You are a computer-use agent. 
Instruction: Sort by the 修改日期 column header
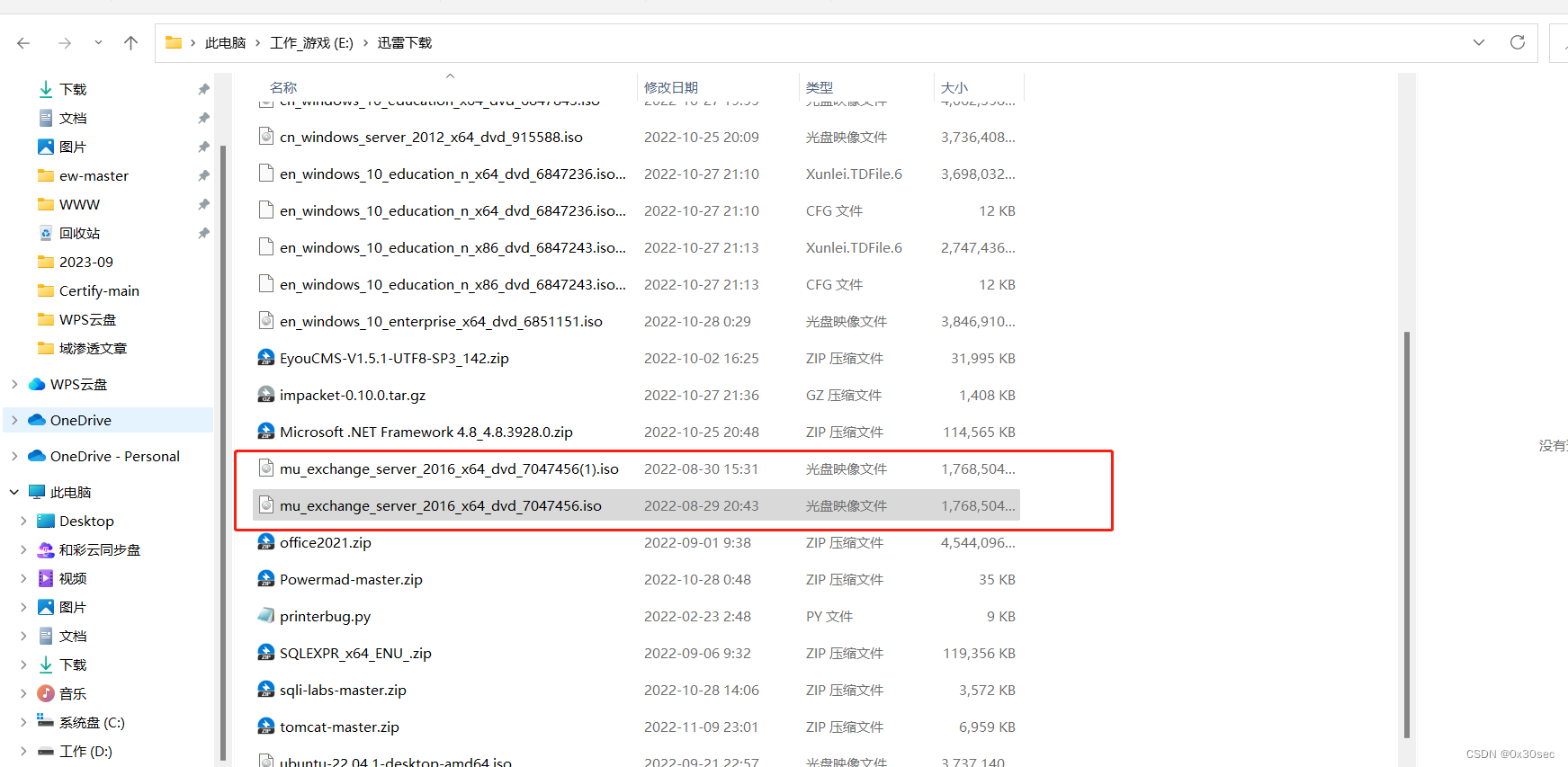pyautogui.click(x=671, y=87)
